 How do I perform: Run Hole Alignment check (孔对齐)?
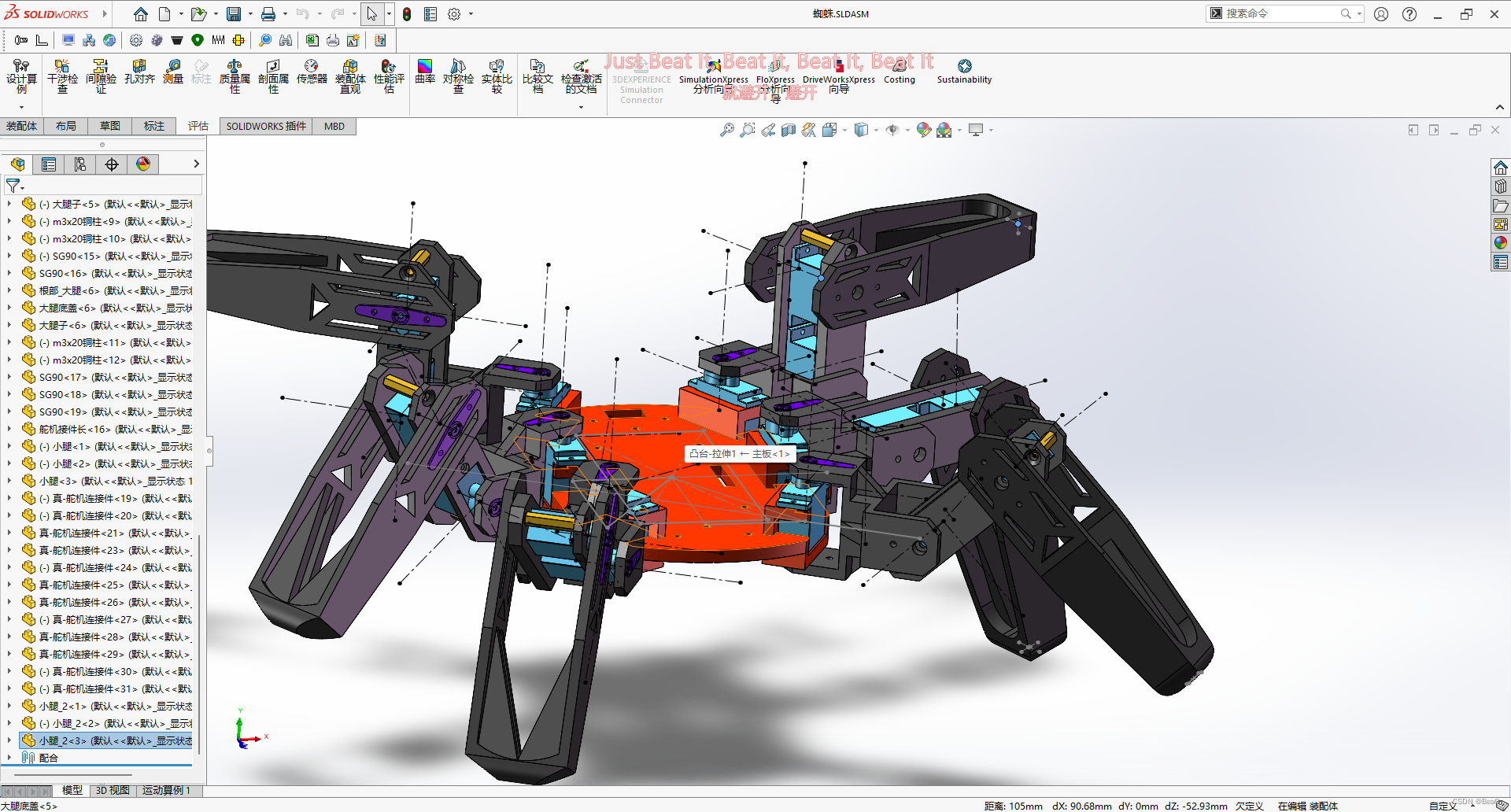(139, 72)
